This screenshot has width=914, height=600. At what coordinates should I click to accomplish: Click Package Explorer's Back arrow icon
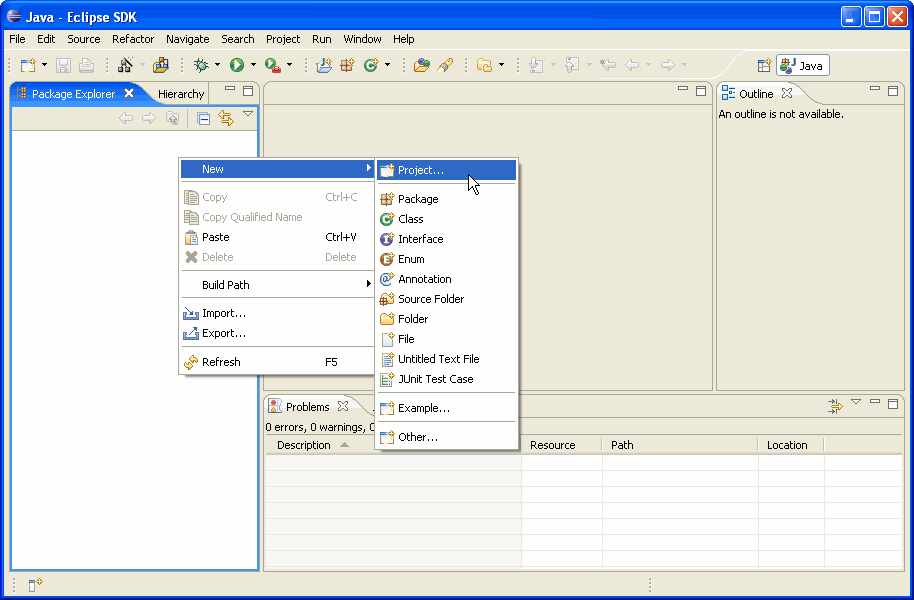point(126,118)
